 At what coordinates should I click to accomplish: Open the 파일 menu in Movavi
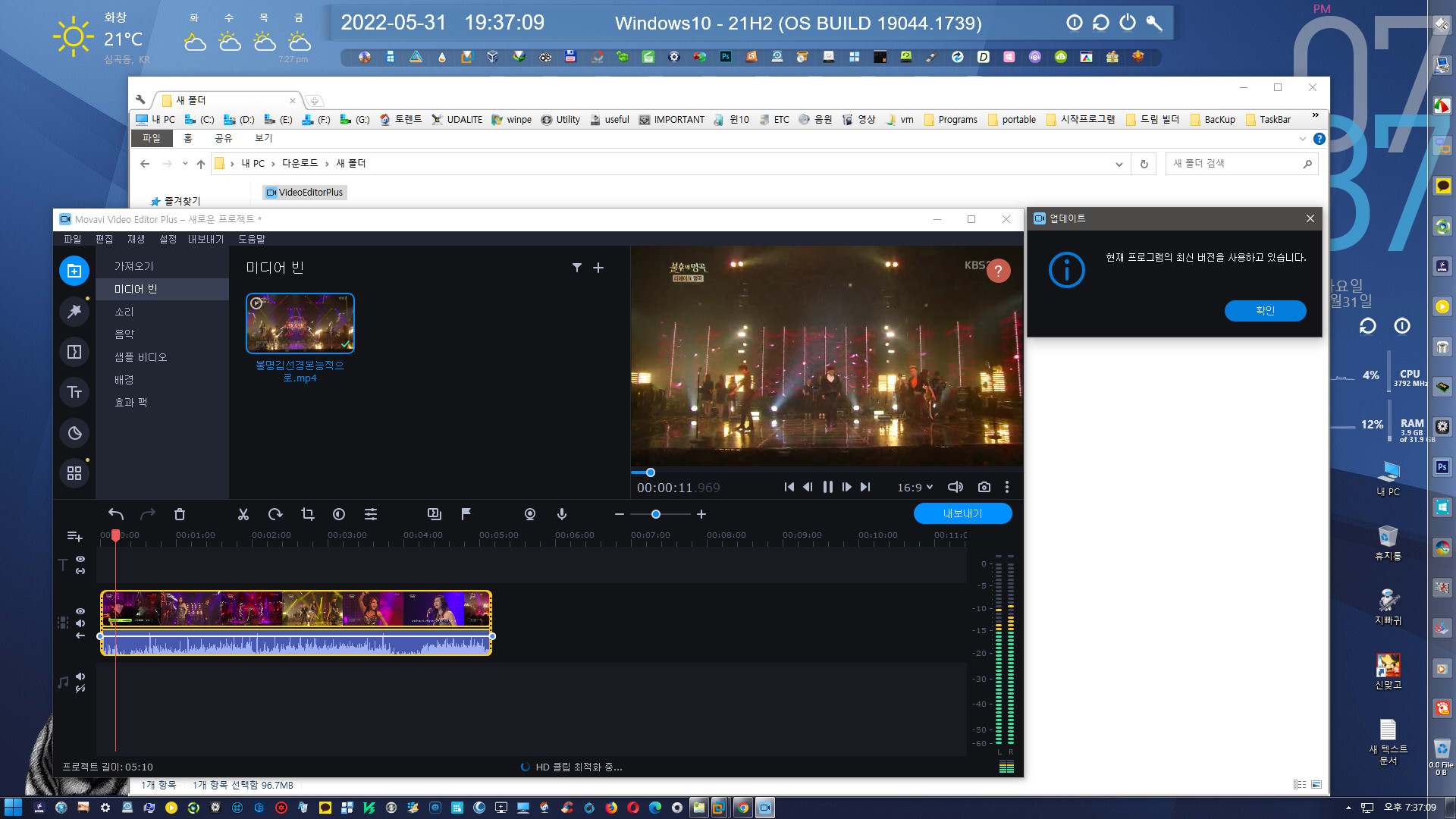click(x=72, y=239)
